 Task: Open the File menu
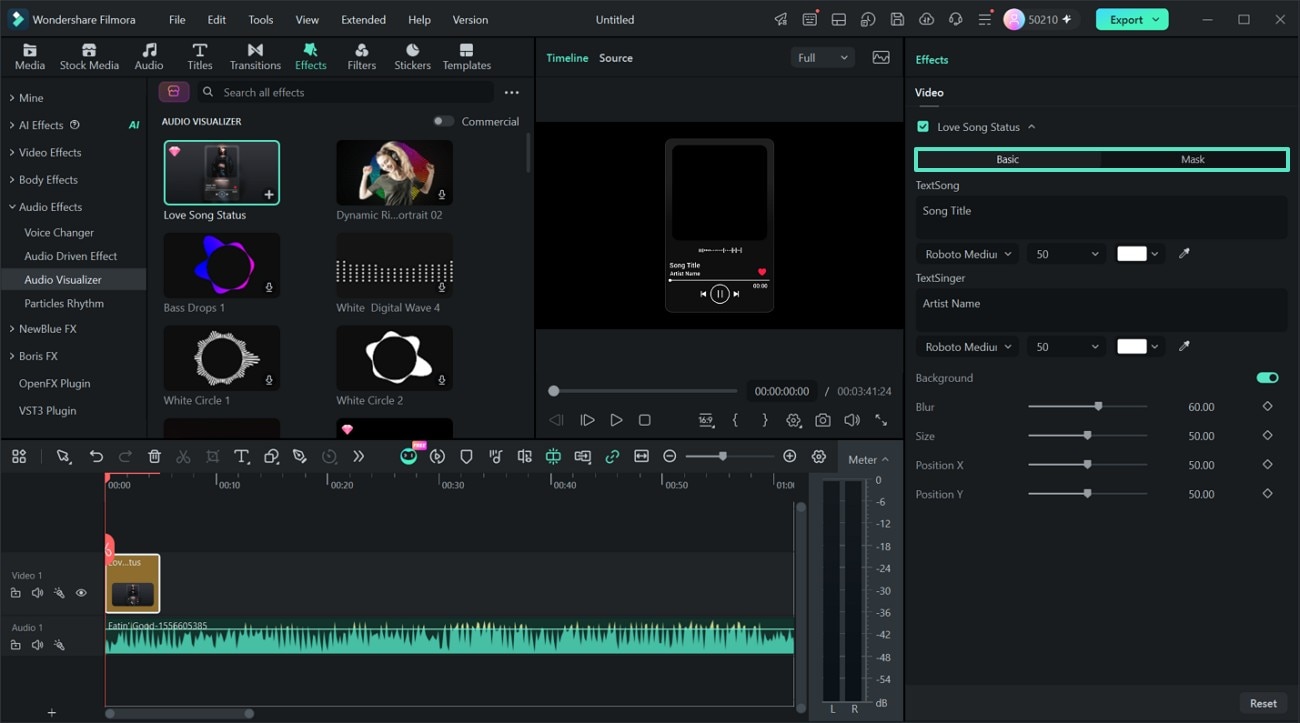177,20
